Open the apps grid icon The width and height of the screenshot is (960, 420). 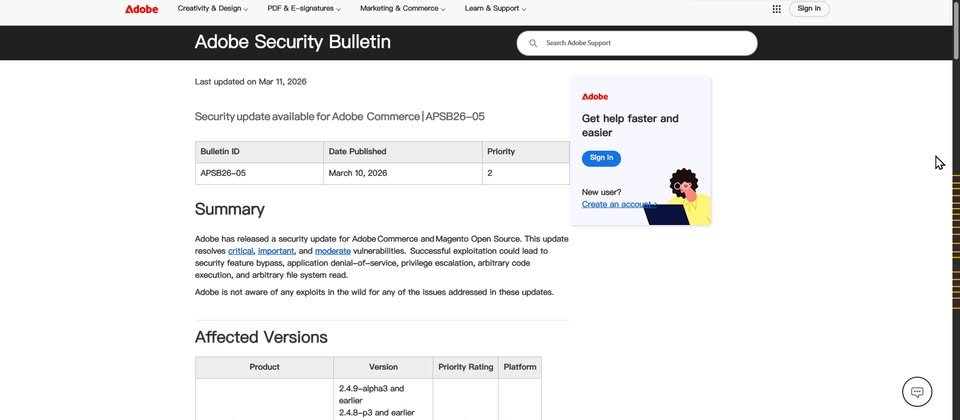coord(776,9)
